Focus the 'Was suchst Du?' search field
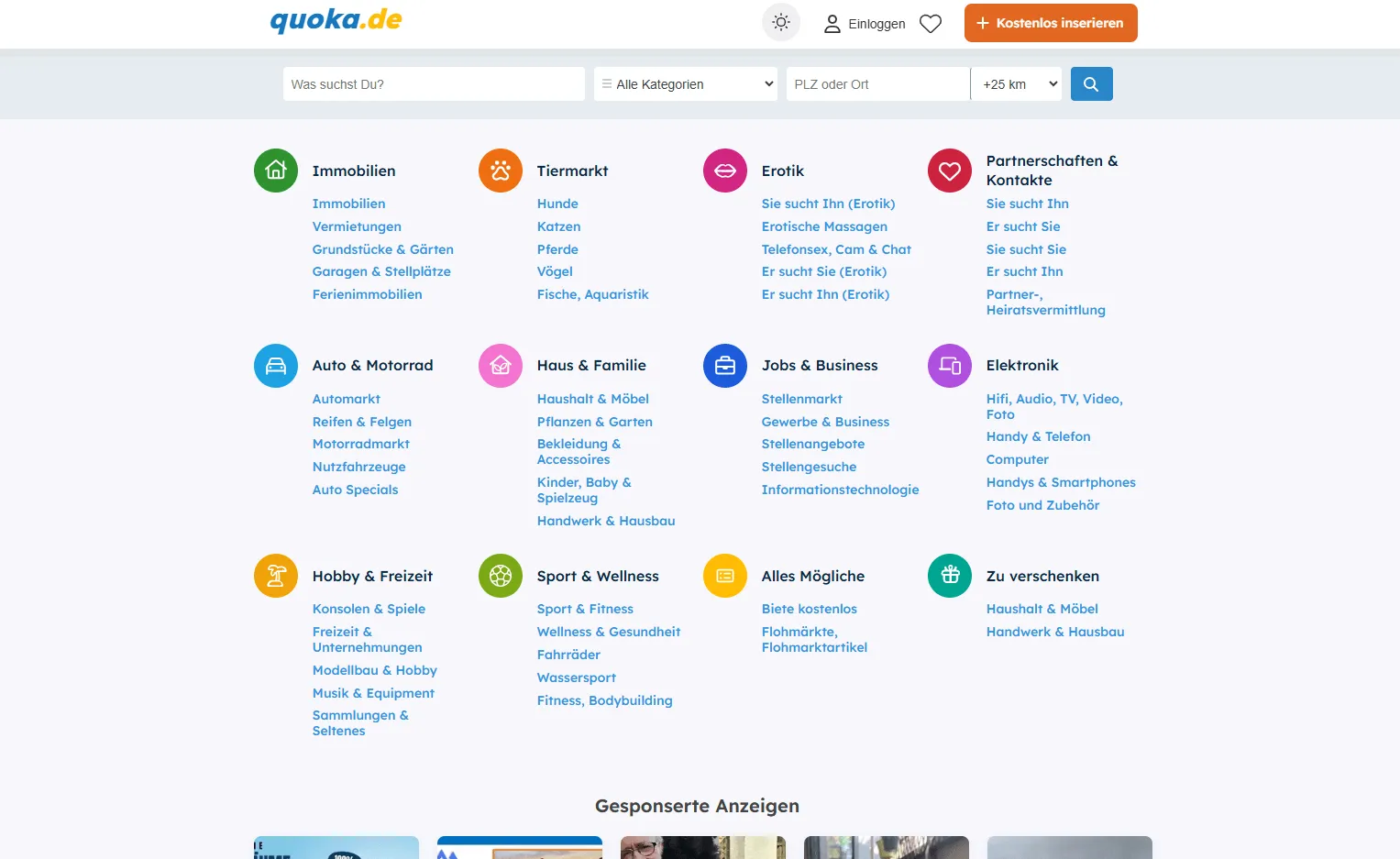The height and width of the screenshot is (859, 1400). point(434,84)
